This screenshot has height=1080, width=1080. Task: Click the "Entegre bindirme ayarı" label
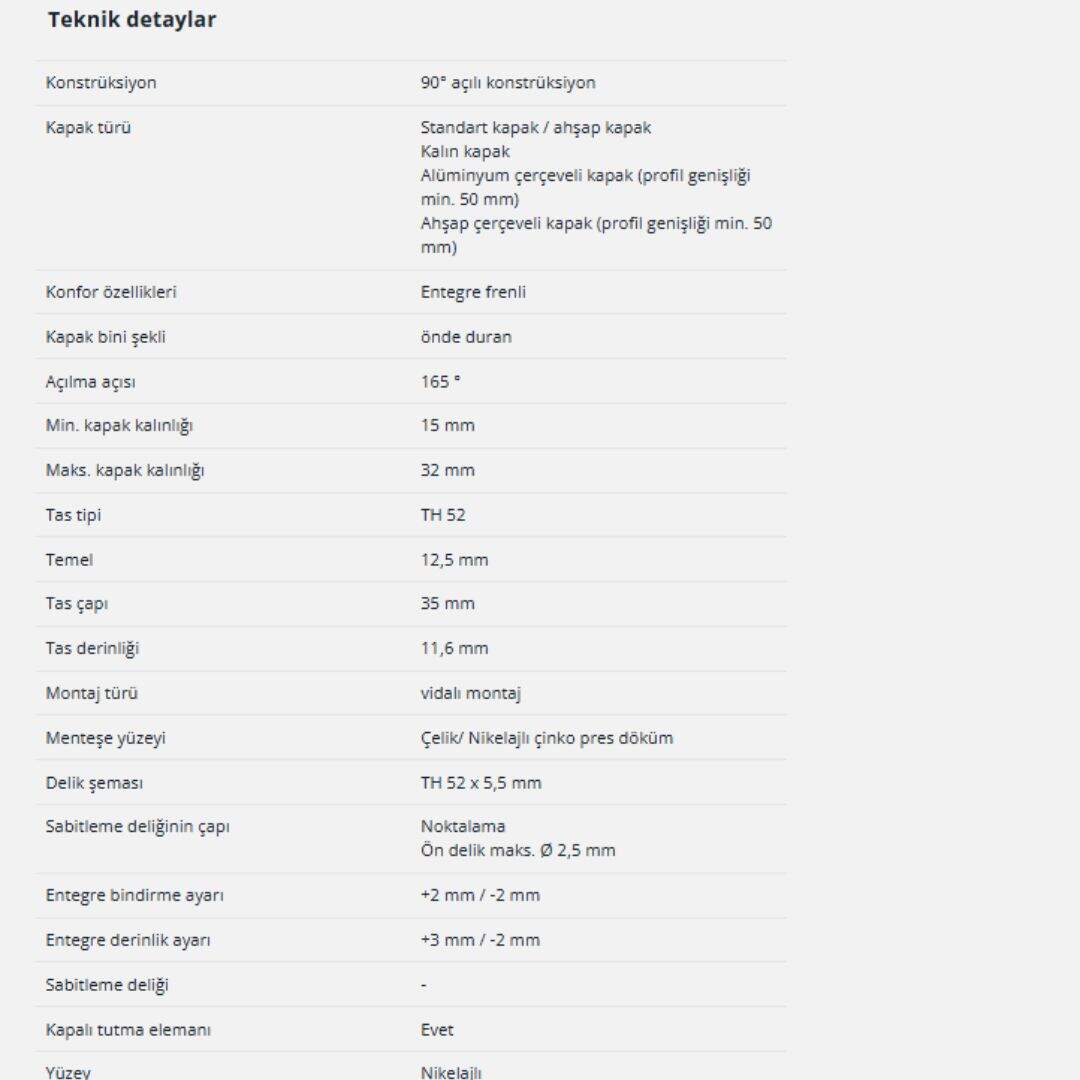pyautogui.click(x=135, y=895)
